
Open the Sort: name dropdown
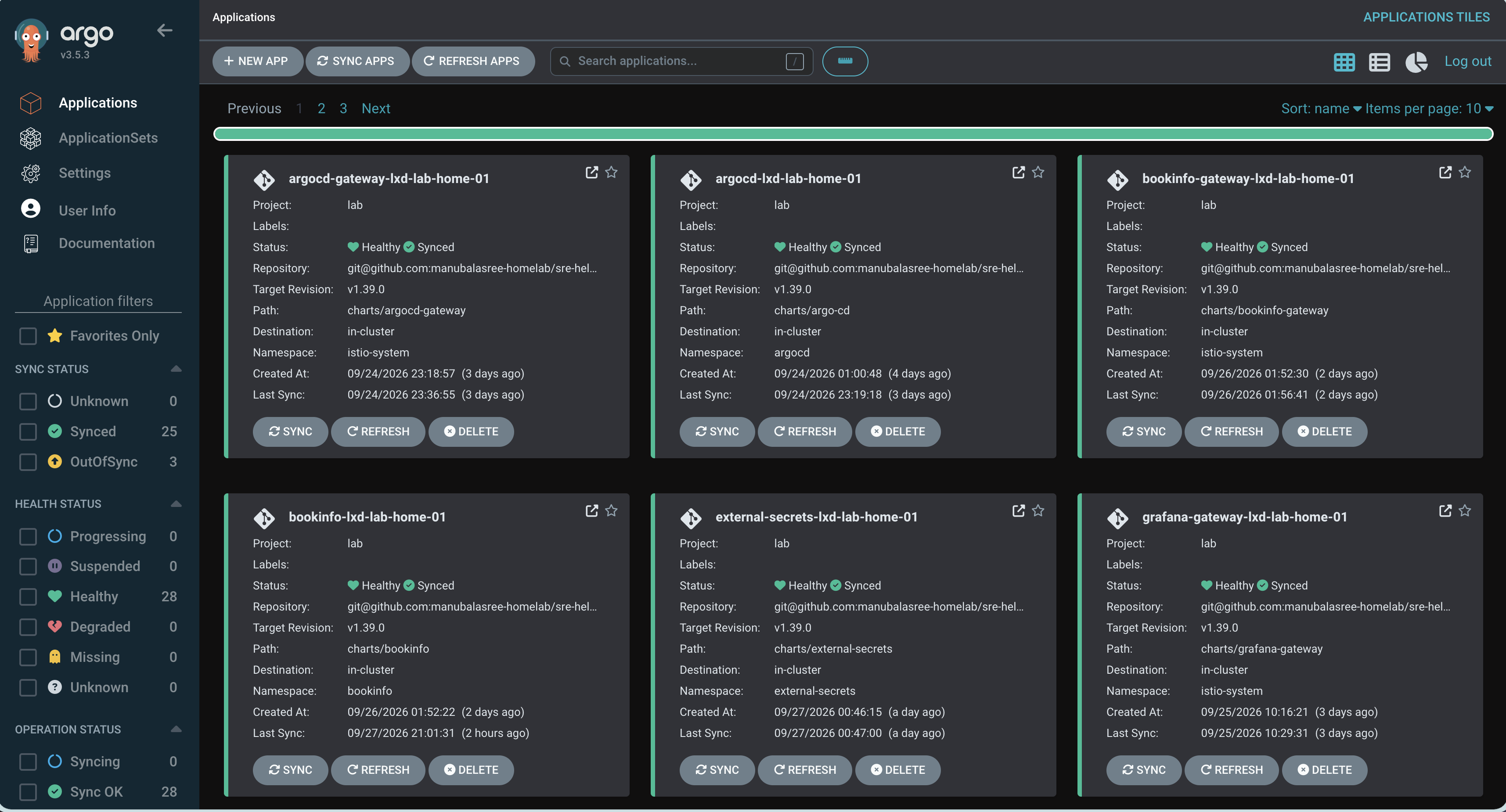tap(1321, 109)
